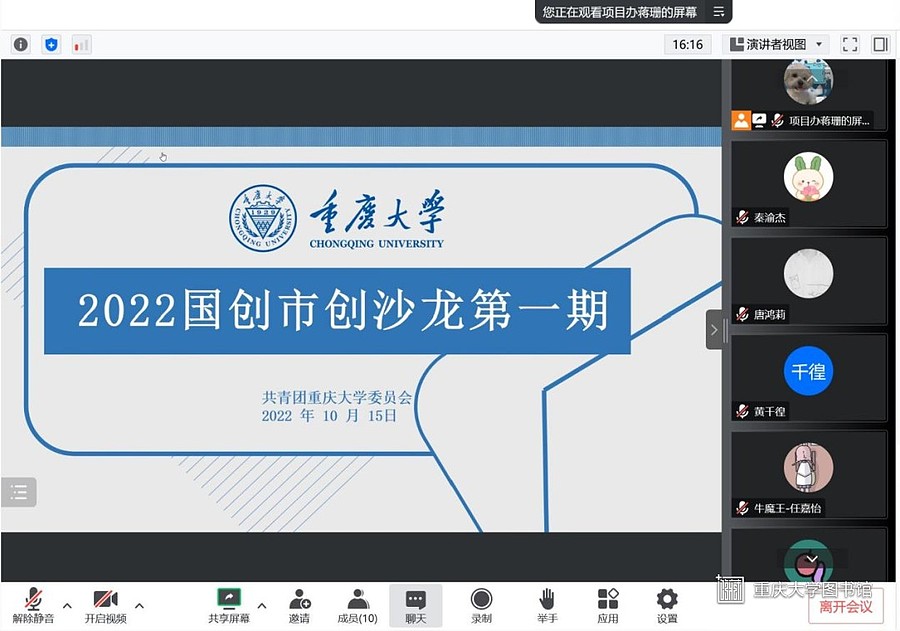Select 牛魔王-任嘉怡 participant tile

pyautogui.click(x=808, y=475)
